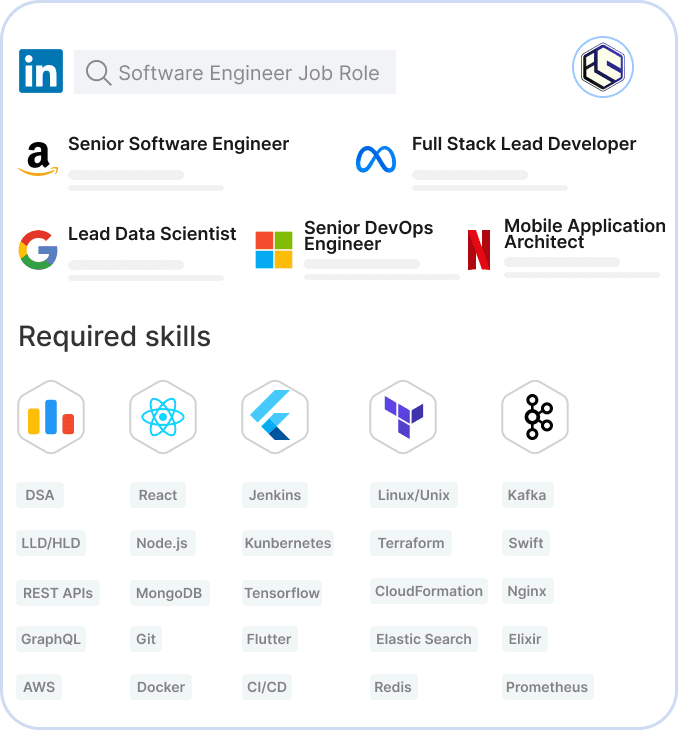Image resolution: width=678 pixels, height=730 pixels.
Task: Click the Netflix company logo
Action: (x=479, y=250)
